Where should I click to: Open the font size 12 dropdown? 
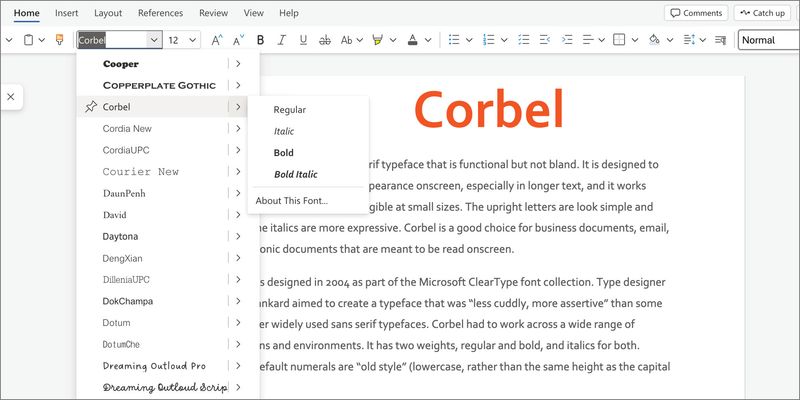point(192,40)
